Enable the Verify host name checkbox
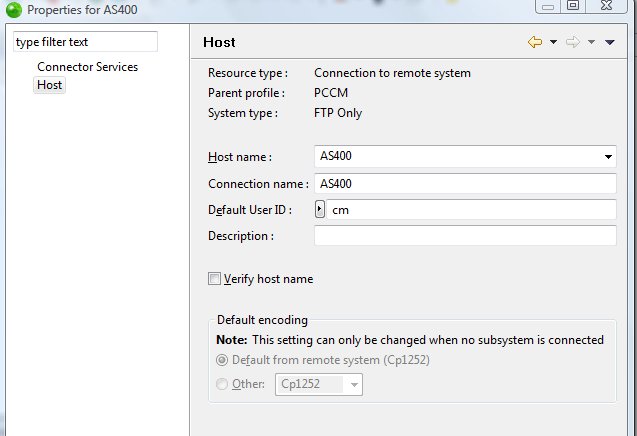The height and width of the screenshot is (436, 637). coord(214,279)
